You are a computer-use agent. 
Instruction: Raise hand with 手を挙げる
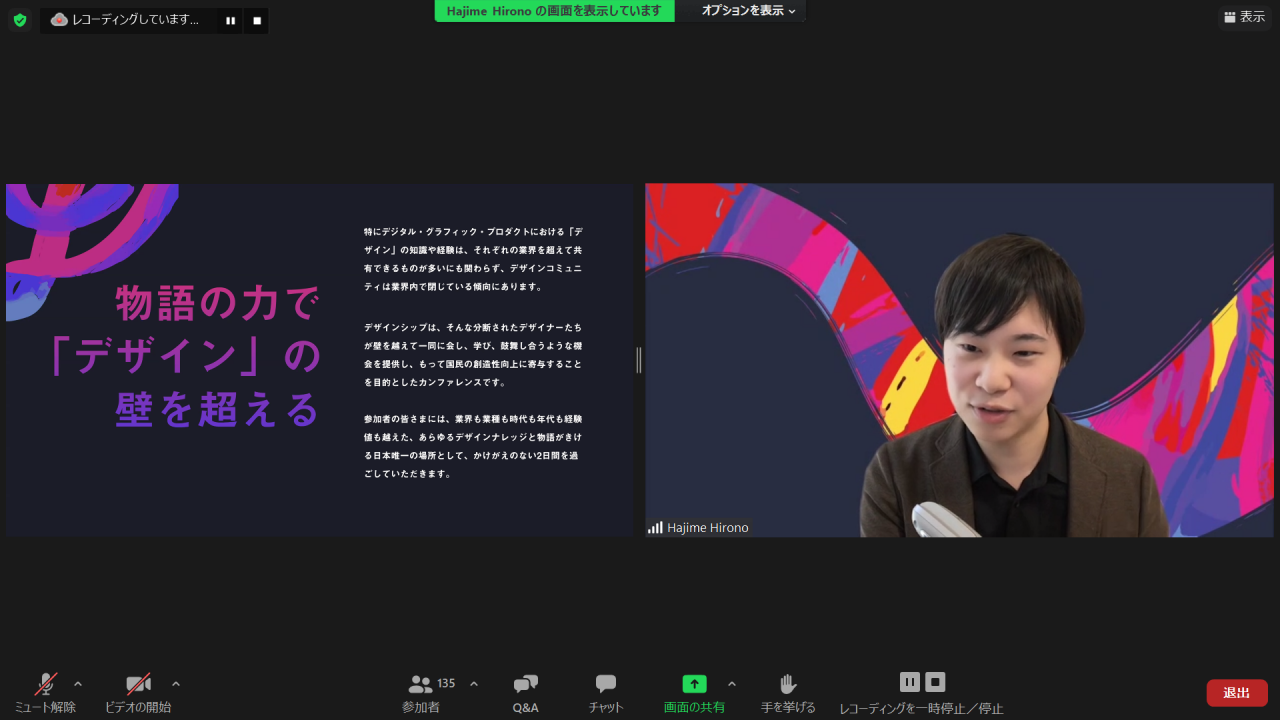coord(788,693)
